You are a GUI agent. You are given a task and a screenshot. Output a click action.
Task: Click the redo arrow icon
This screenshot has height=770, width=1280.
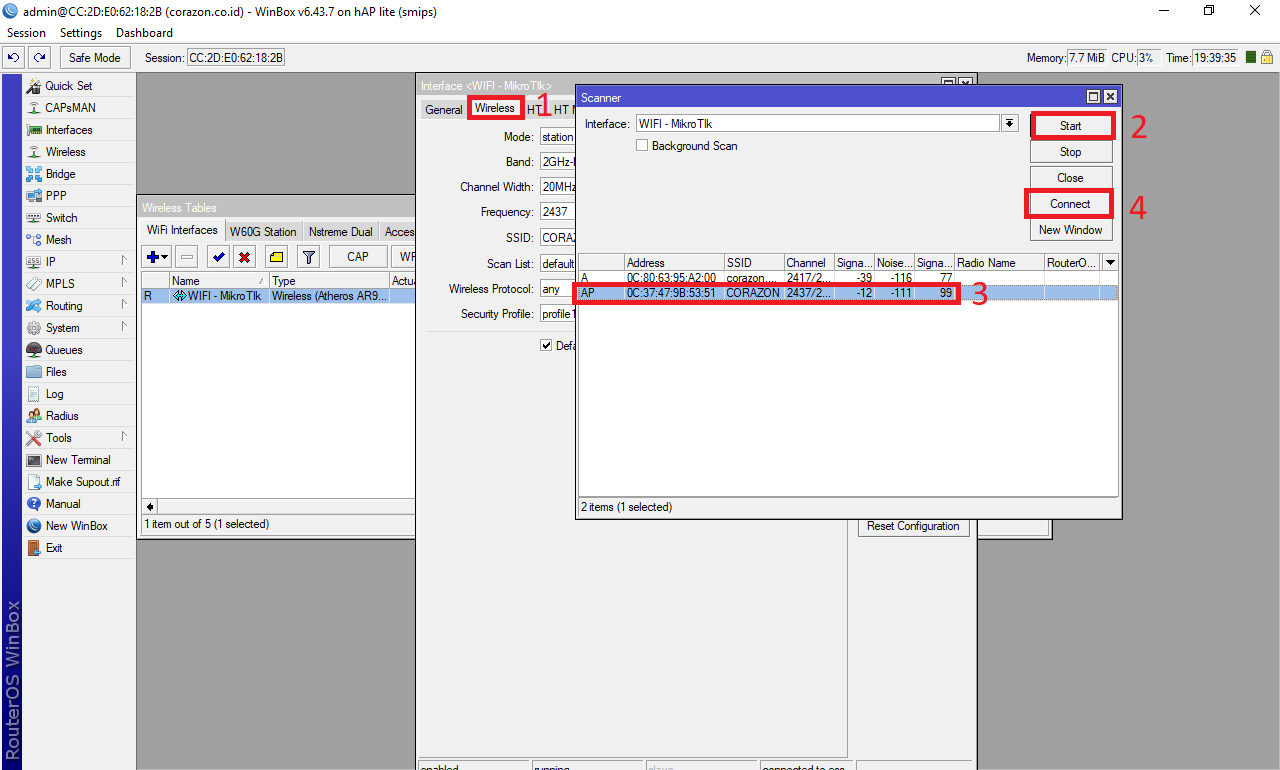[38, 57]
